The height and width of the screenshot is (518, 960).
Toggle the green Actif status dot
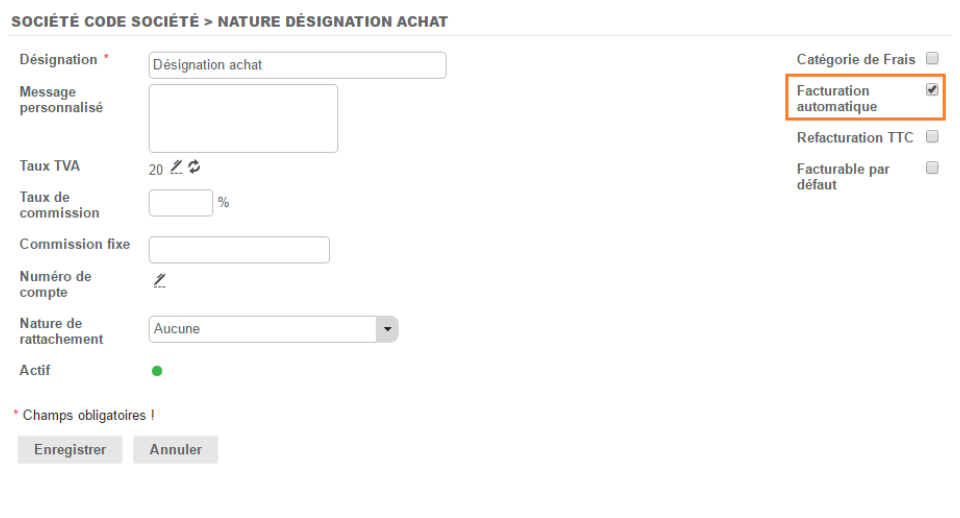coord(157,371)
